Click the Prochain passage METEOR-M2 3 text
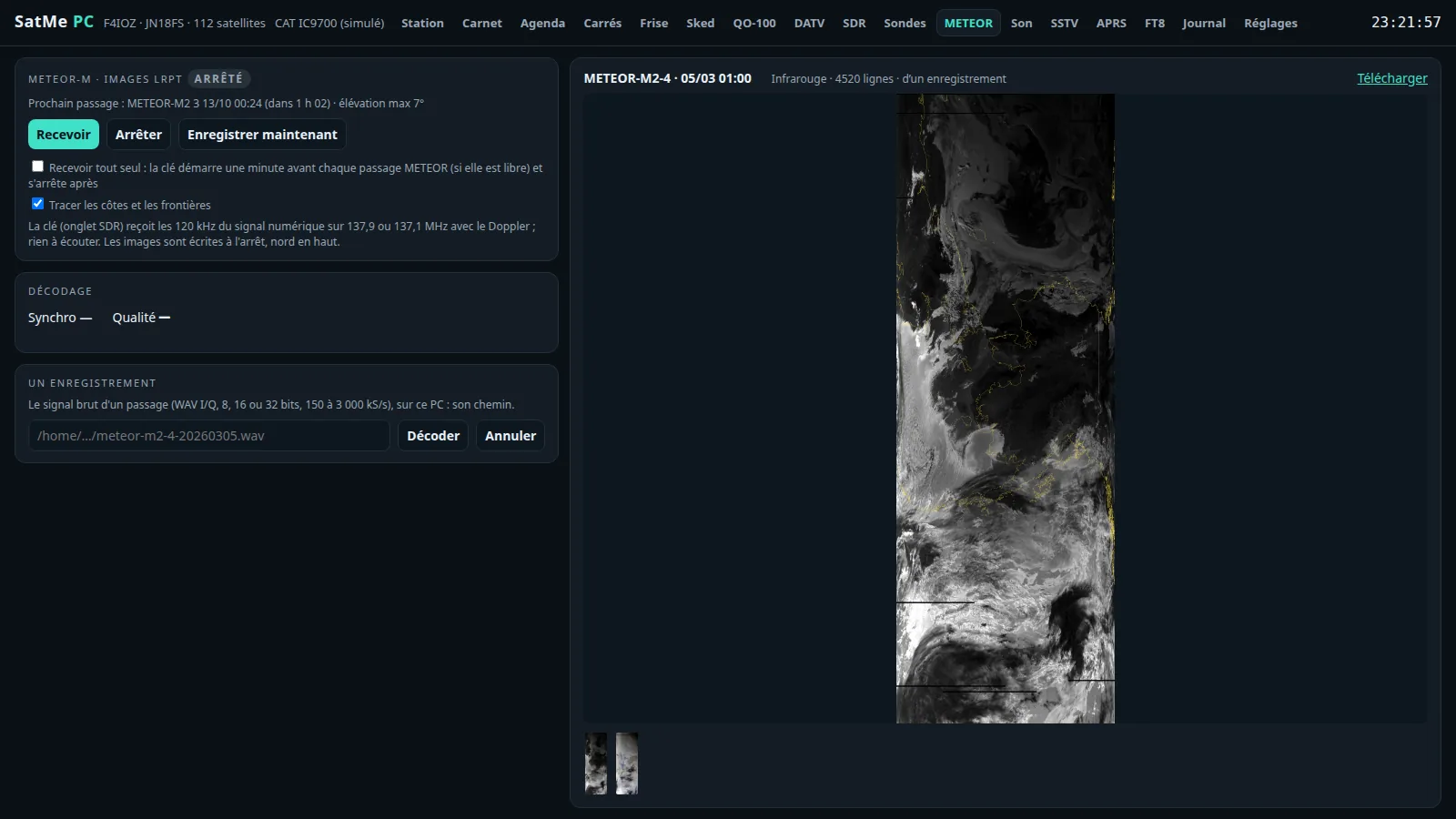The image size is (1456, 819). click(x=226, y=103)
